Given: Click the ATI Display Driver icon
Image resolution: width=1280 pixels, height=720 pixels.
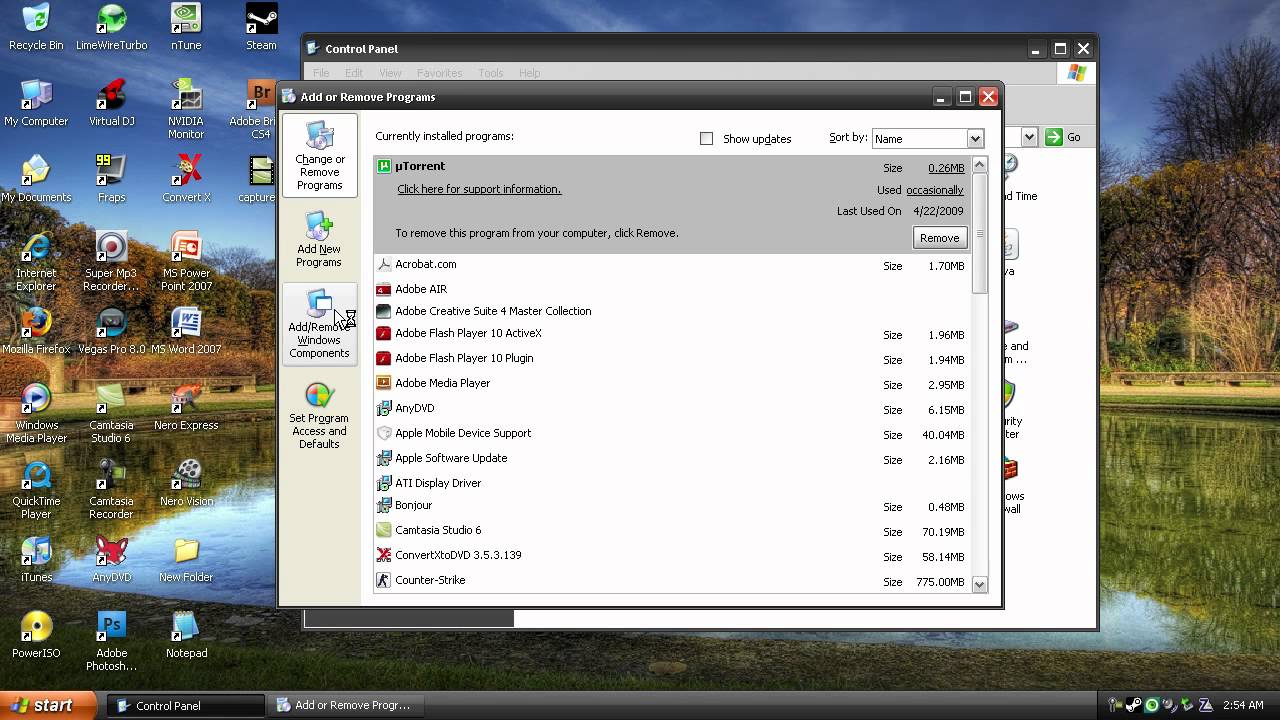Looking at the screenshot, I should (x=383, y=483).
